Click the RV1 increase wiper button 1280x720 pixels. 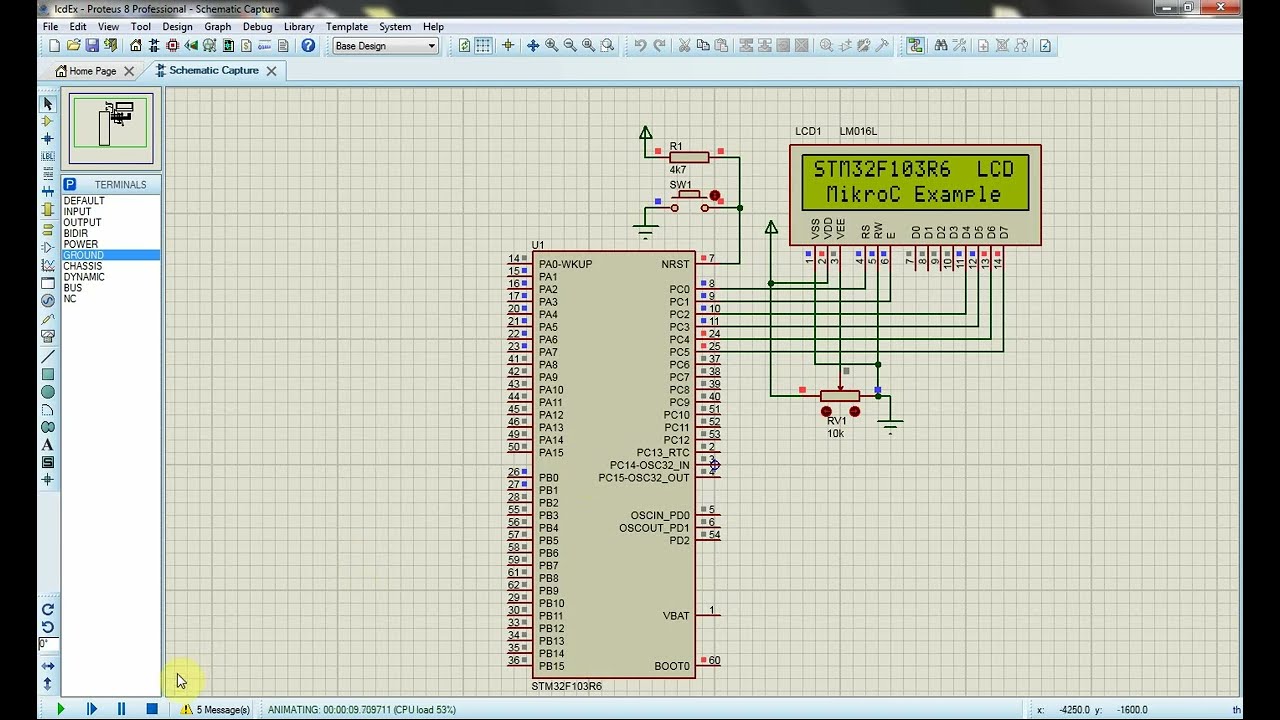pyautogui.click(x=854, y=412)
